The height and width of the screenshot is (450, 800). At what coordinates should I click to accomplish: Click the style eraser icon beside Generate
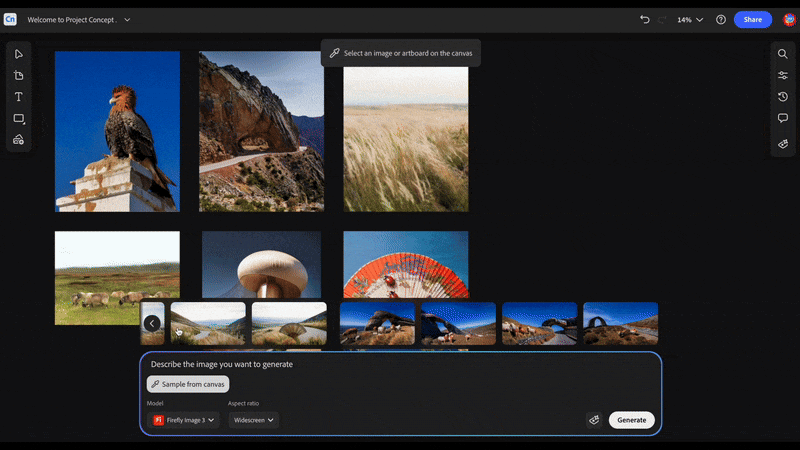pyautogui.click(x=594, y=420)
